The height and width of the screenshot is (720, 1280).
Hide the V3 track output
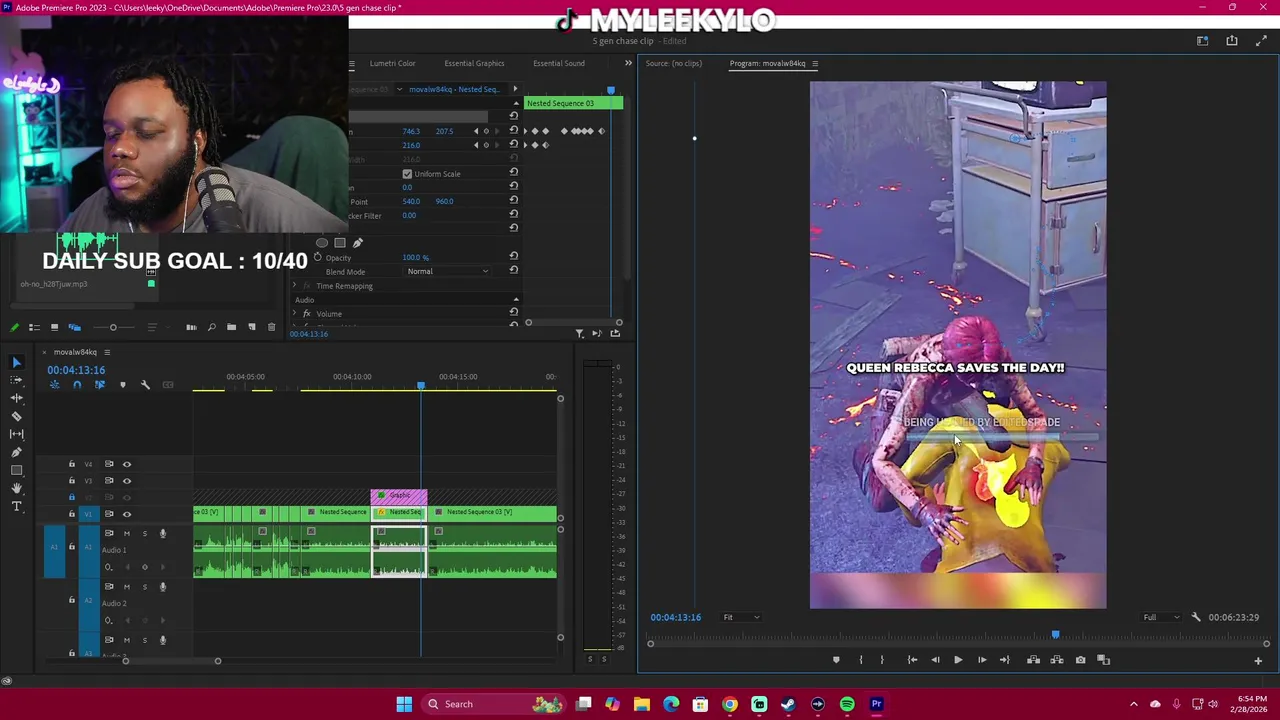[x=126, y=481]
